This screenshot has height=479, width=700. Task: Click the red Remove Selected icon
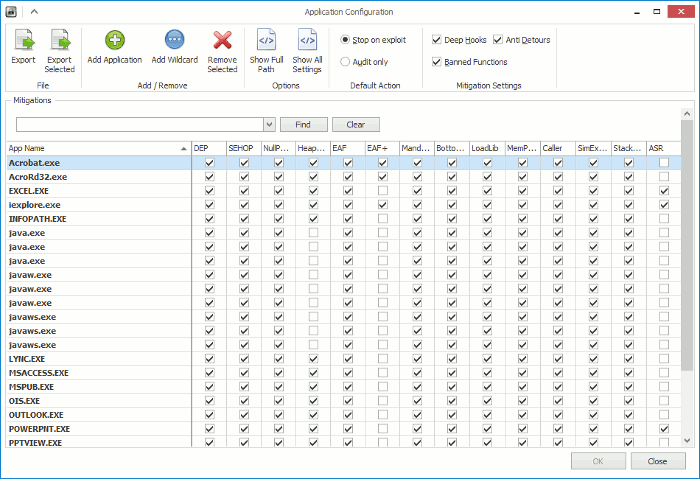click(222, 40)
